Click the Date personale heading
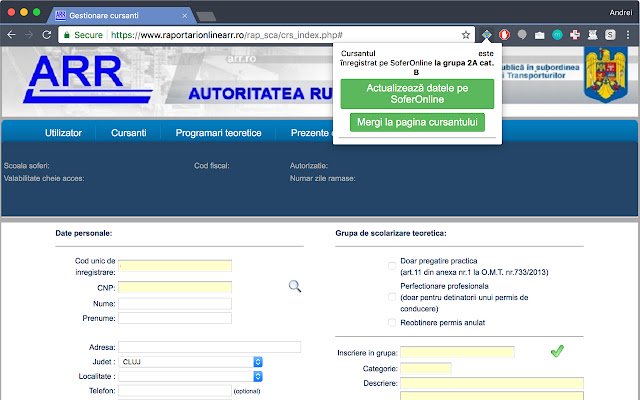The width and height of the screenshot is (640, 400). click(84, 233)
